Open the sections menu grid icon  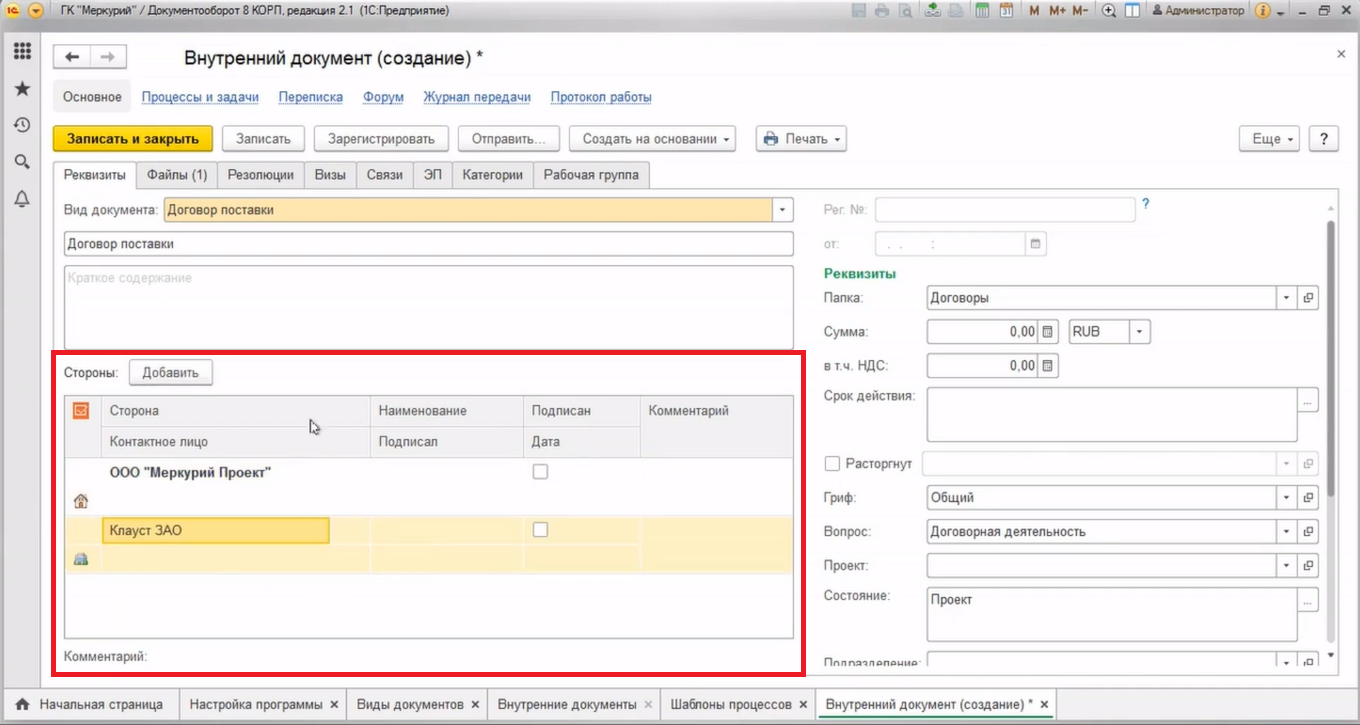[21, 52]
